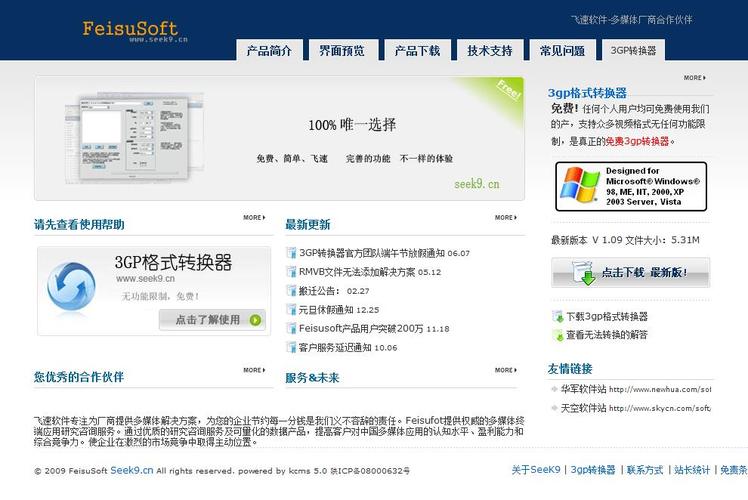Click the green arrow on 点击了解使用
748x500 pixels.
[x=255, y=320]
